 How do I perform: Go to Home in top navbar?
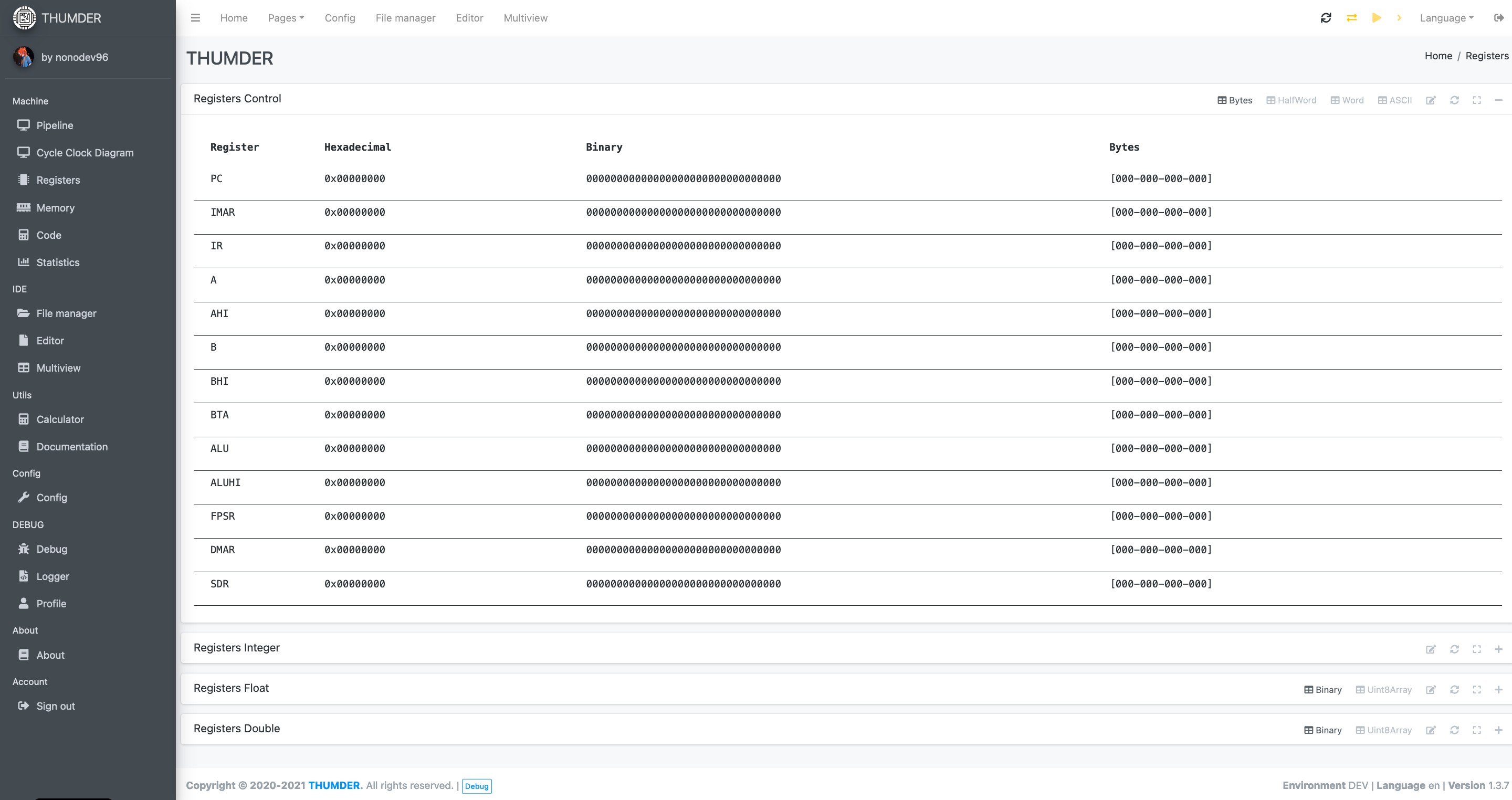pos(234,18)
